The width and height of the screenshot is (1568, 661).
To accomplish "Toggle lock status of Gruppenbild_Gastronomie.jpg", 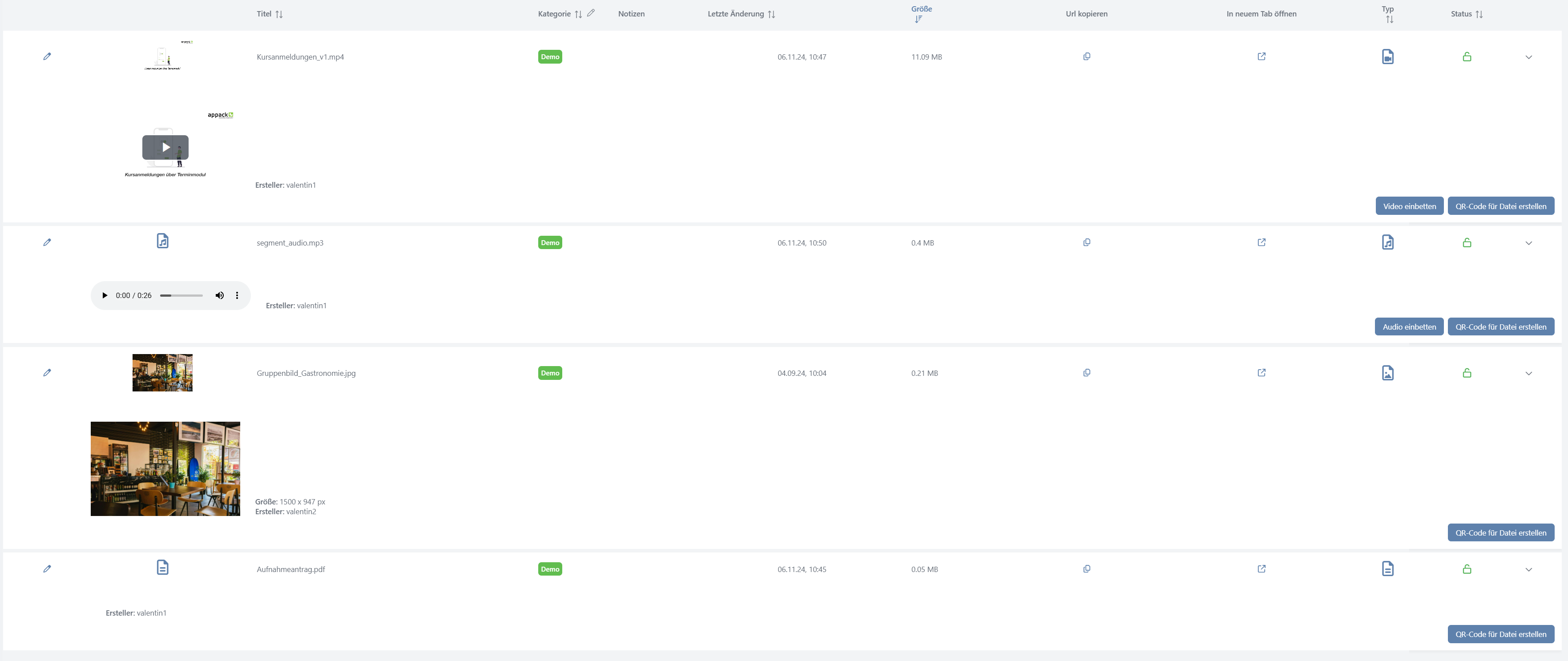I will point(1466,372).
